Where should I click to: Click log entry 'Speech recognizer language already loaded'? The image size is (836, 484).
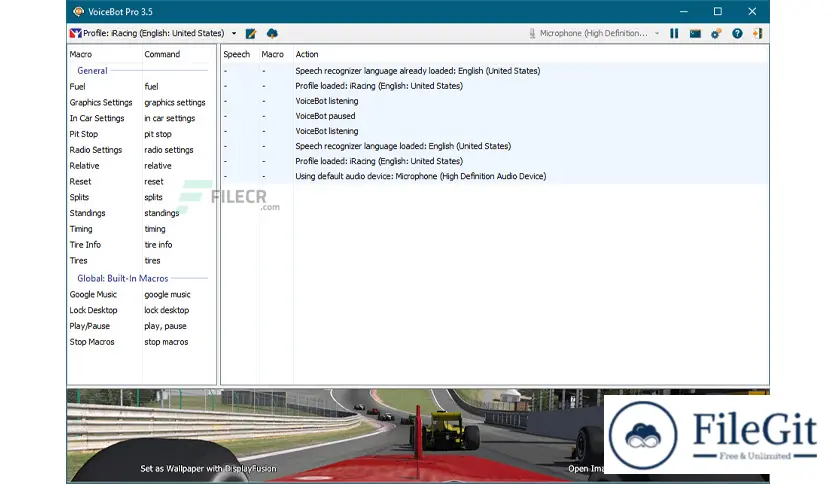(x=417, y=70)
